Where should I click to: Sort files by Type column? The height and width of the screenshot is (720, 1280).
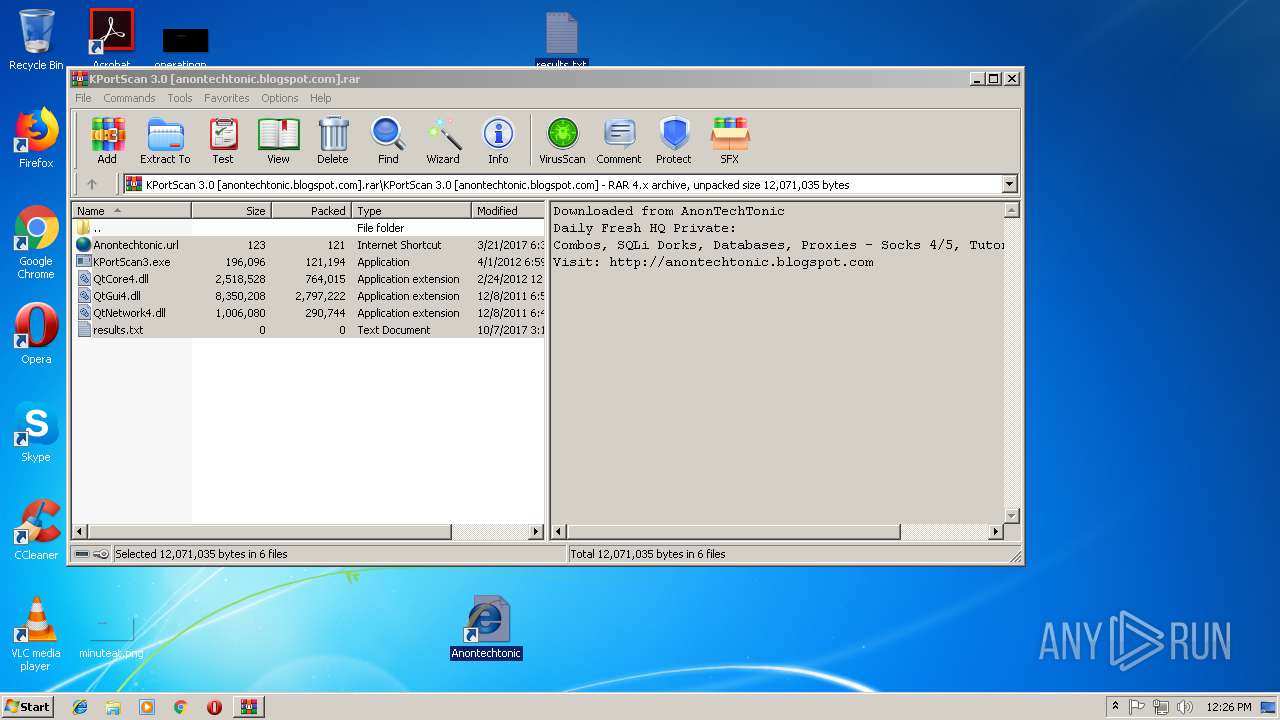(x=411, y=211)
